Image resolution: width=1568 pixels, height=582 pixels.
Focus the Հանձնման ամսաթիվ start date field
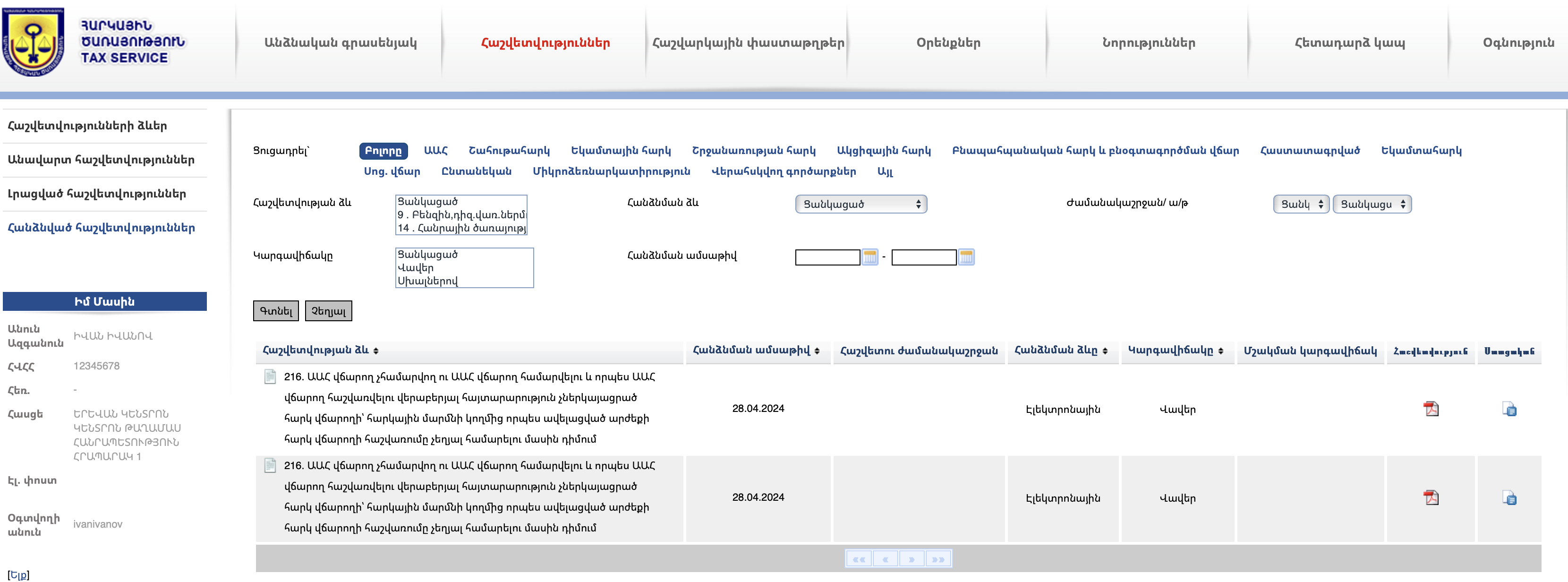828,257
